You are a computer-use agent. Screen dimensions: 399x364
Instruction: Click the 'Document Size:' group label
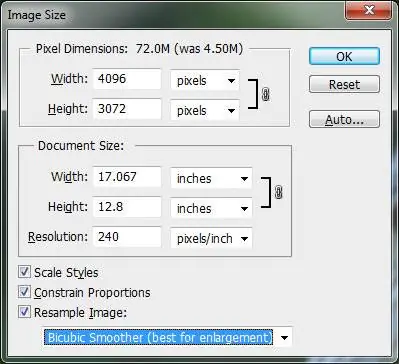[81, 146]
